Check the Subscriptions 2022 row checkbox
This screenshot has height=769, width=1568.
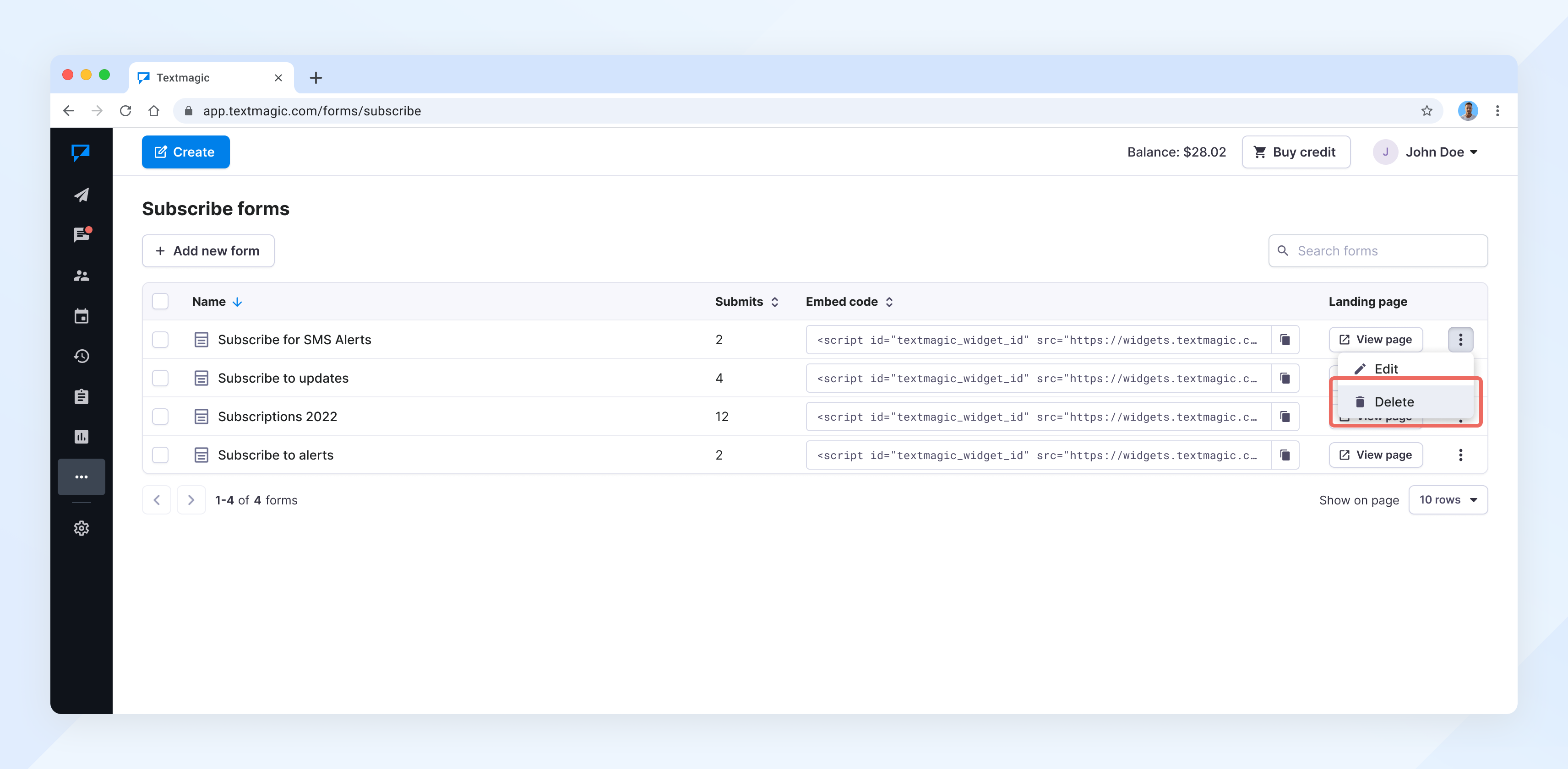pos(160,416)
